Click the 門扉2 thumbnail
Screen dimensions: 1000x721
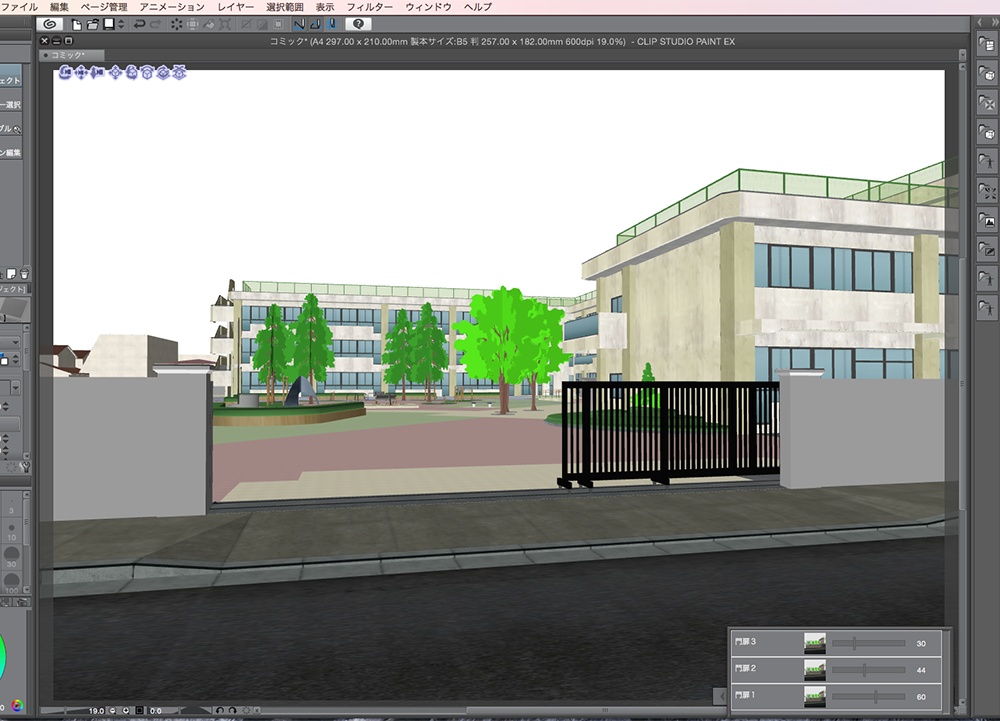click(814, 670)
